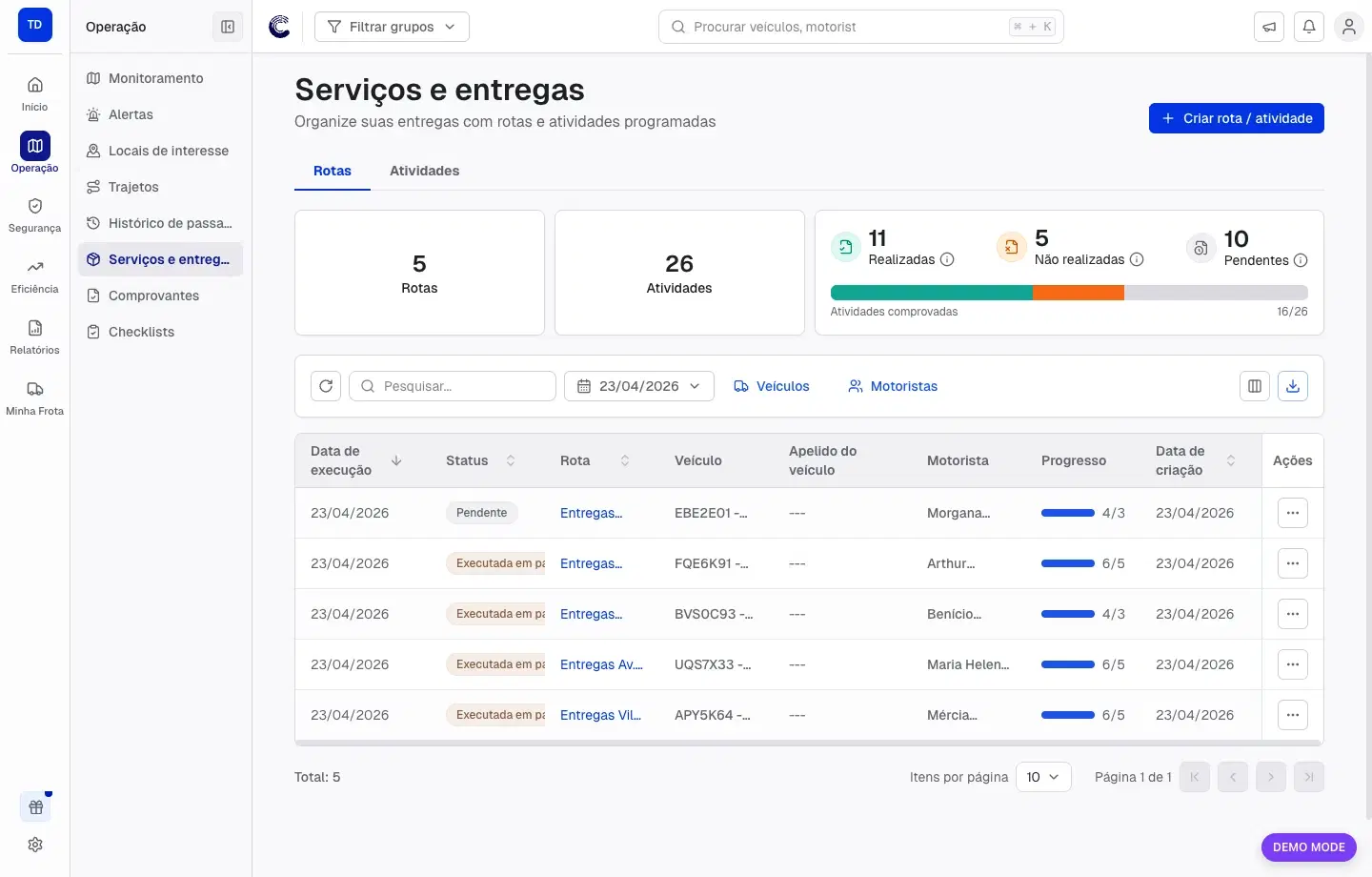
Task: Open the gift icon in the sidebar
Action: 35,807
